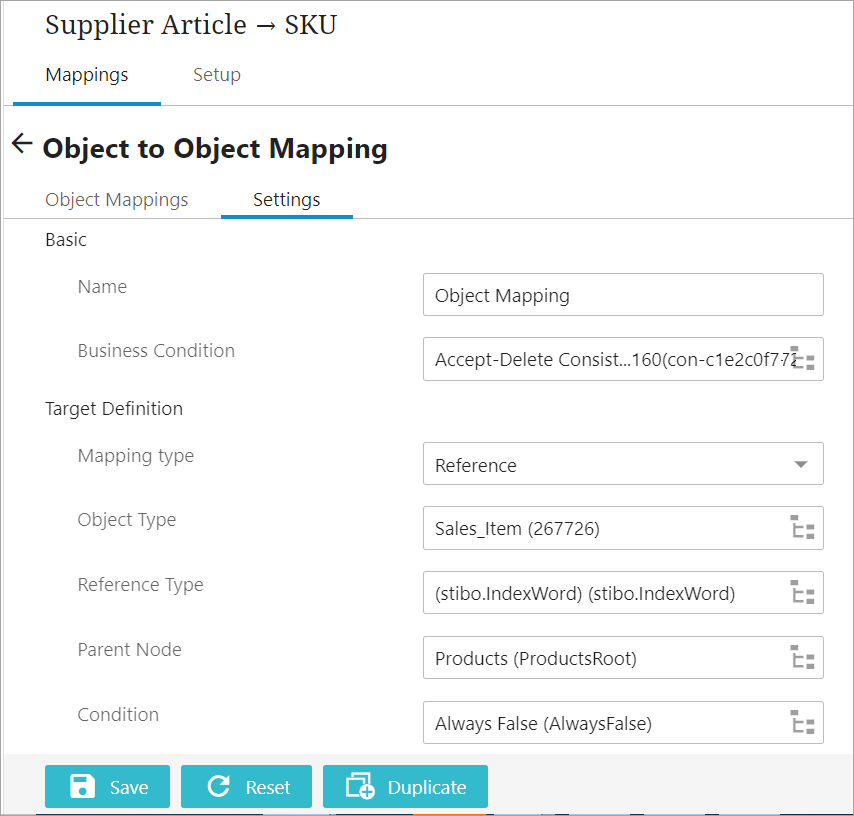Open the Setup tab
This screenshot has width=854, height=816.
click(217, 75)
